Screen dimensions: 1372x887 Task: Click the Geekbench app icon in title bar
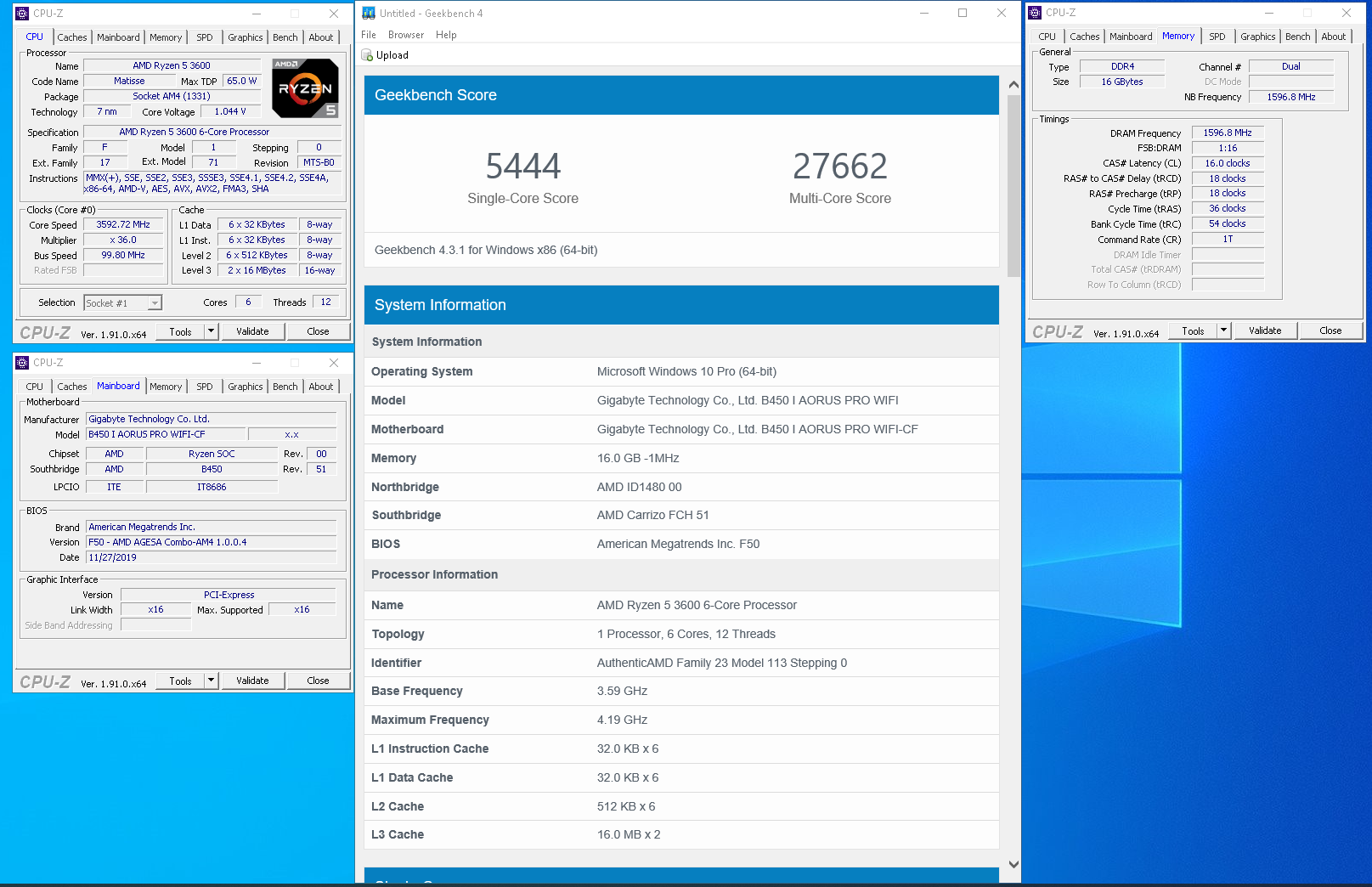tap(369, 13)
